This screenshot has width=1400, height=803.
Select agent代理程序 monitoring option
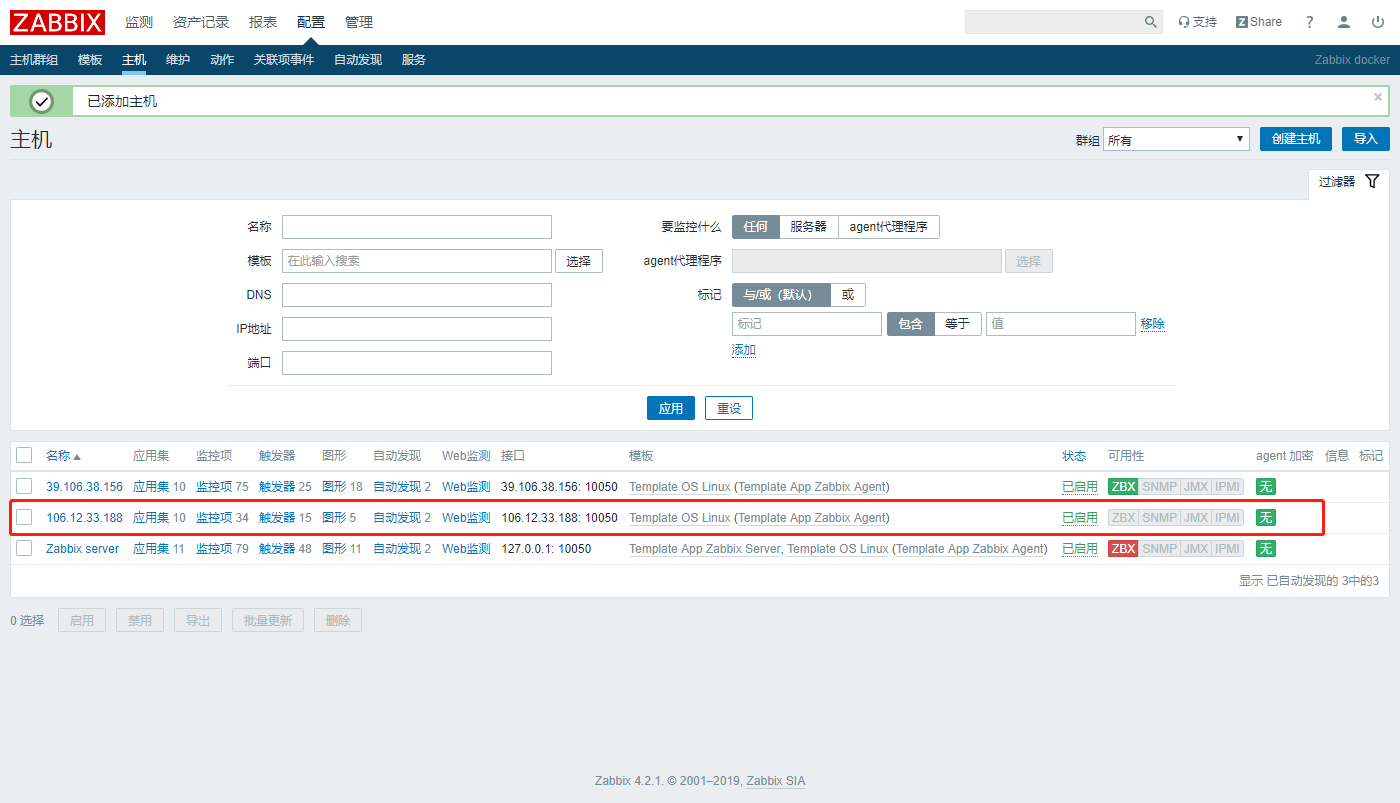point(888,227)
